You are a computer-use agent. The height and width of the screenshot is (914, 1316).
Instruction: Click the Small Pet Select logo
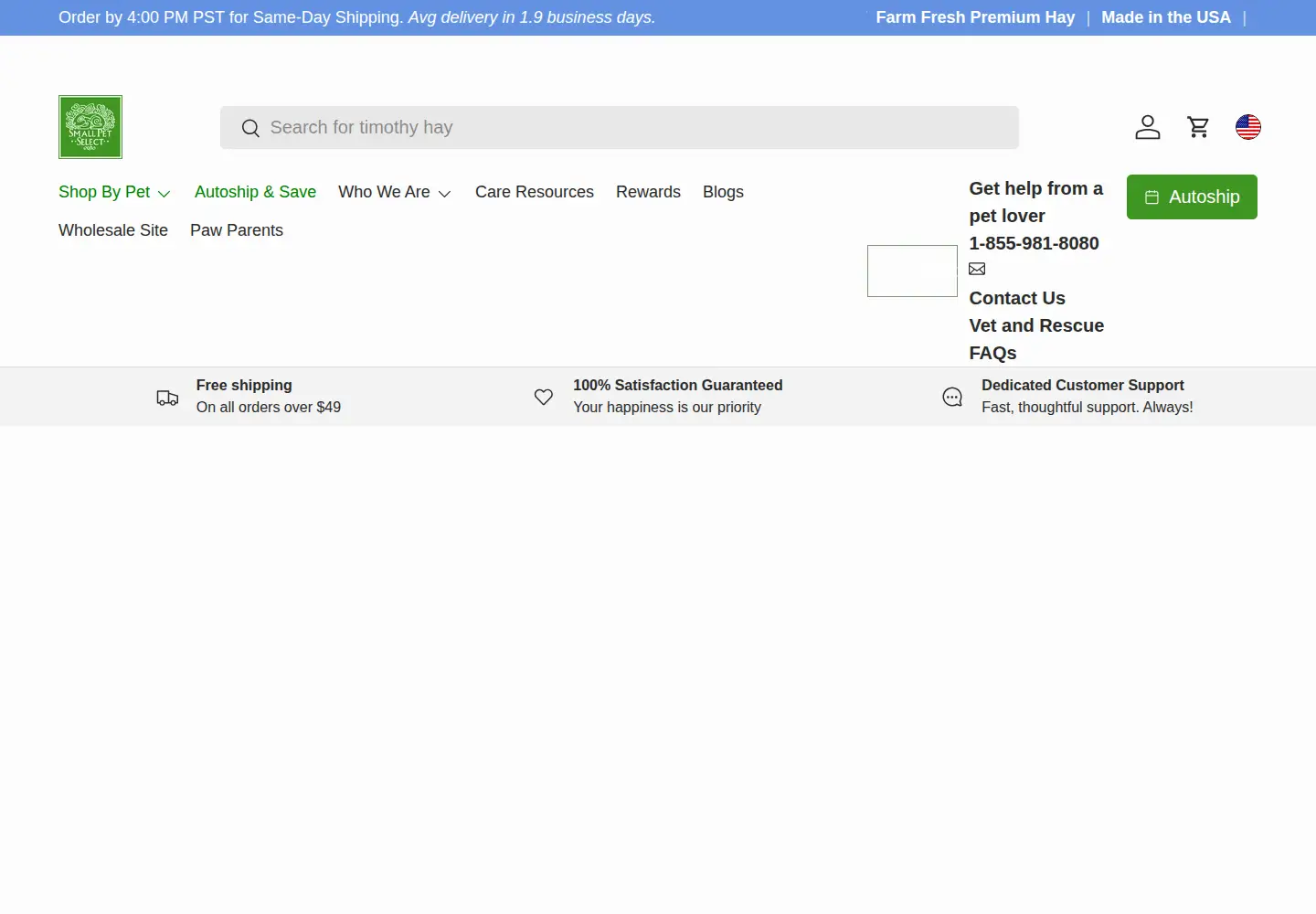tap(90, 127)
